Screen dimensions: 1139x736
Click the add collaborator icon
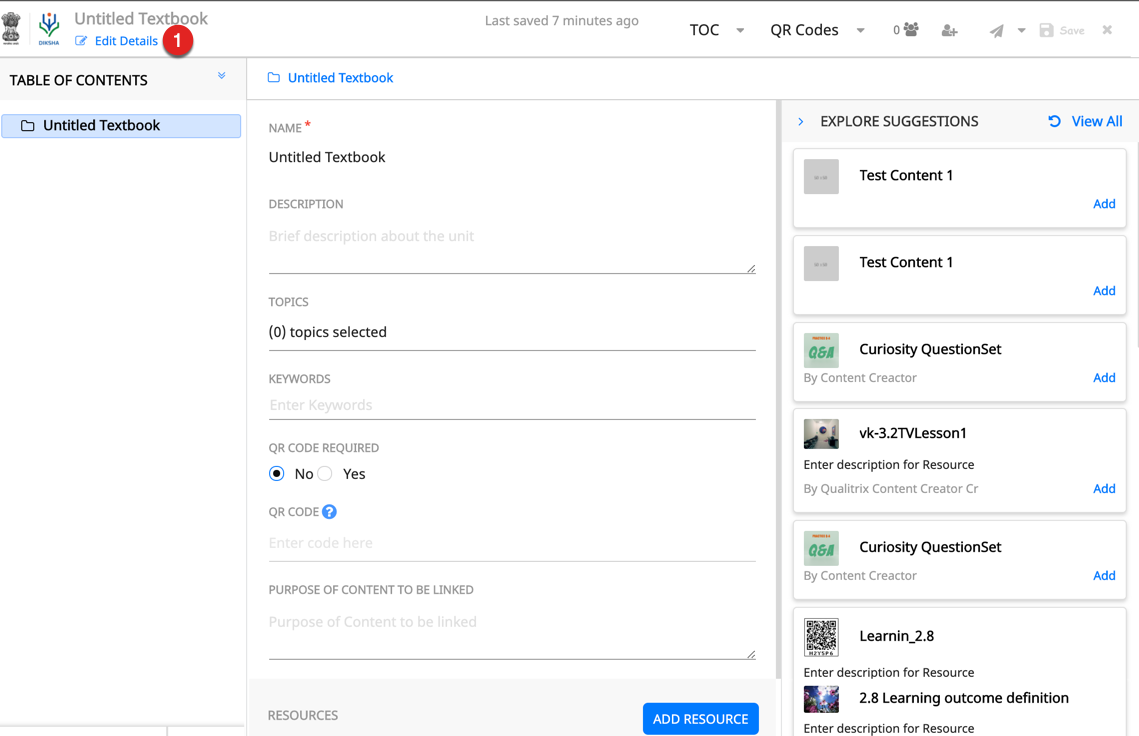point(949,31)
